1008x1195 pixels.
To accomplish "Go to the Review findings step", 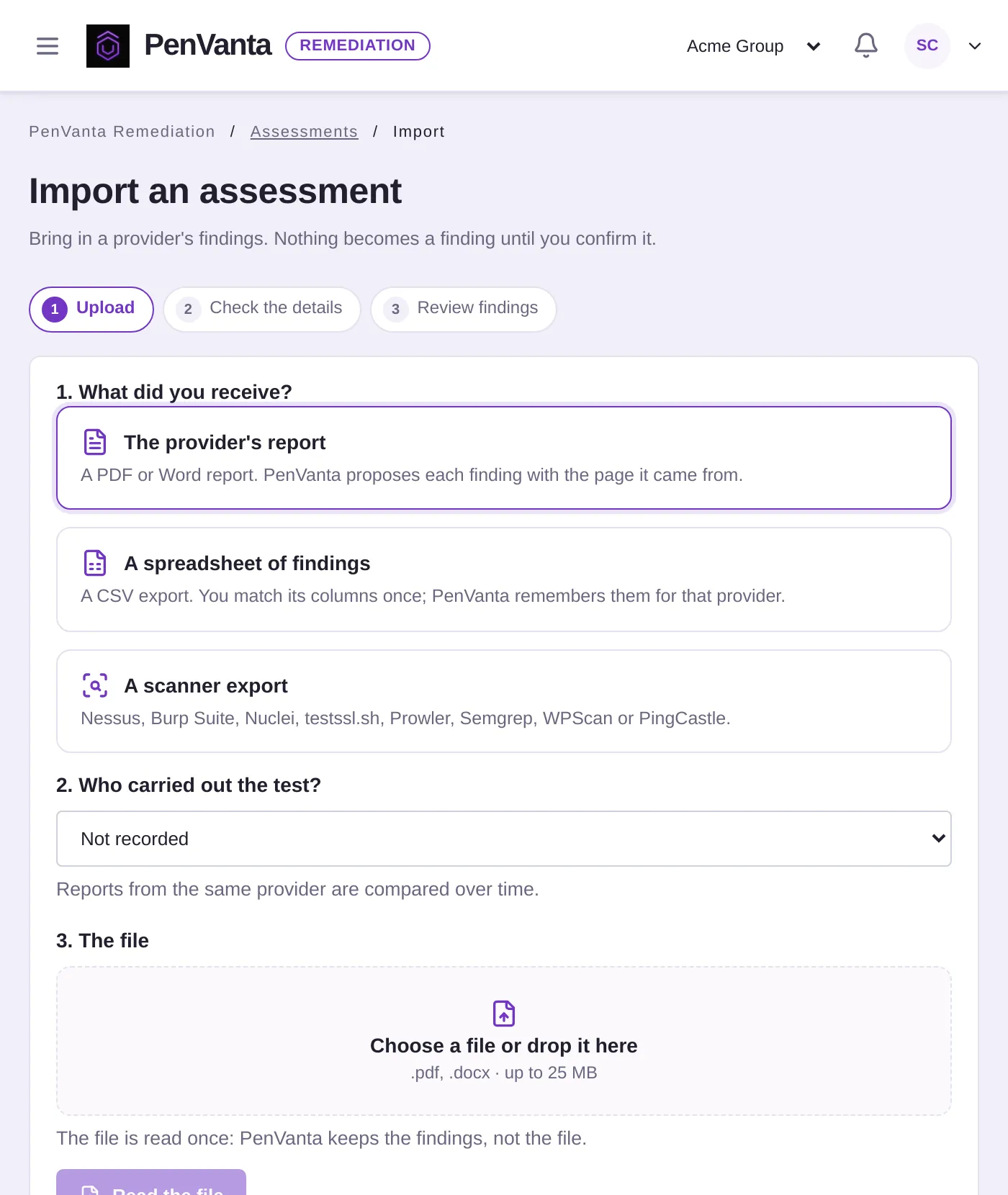I will click(x=464, y=310).
